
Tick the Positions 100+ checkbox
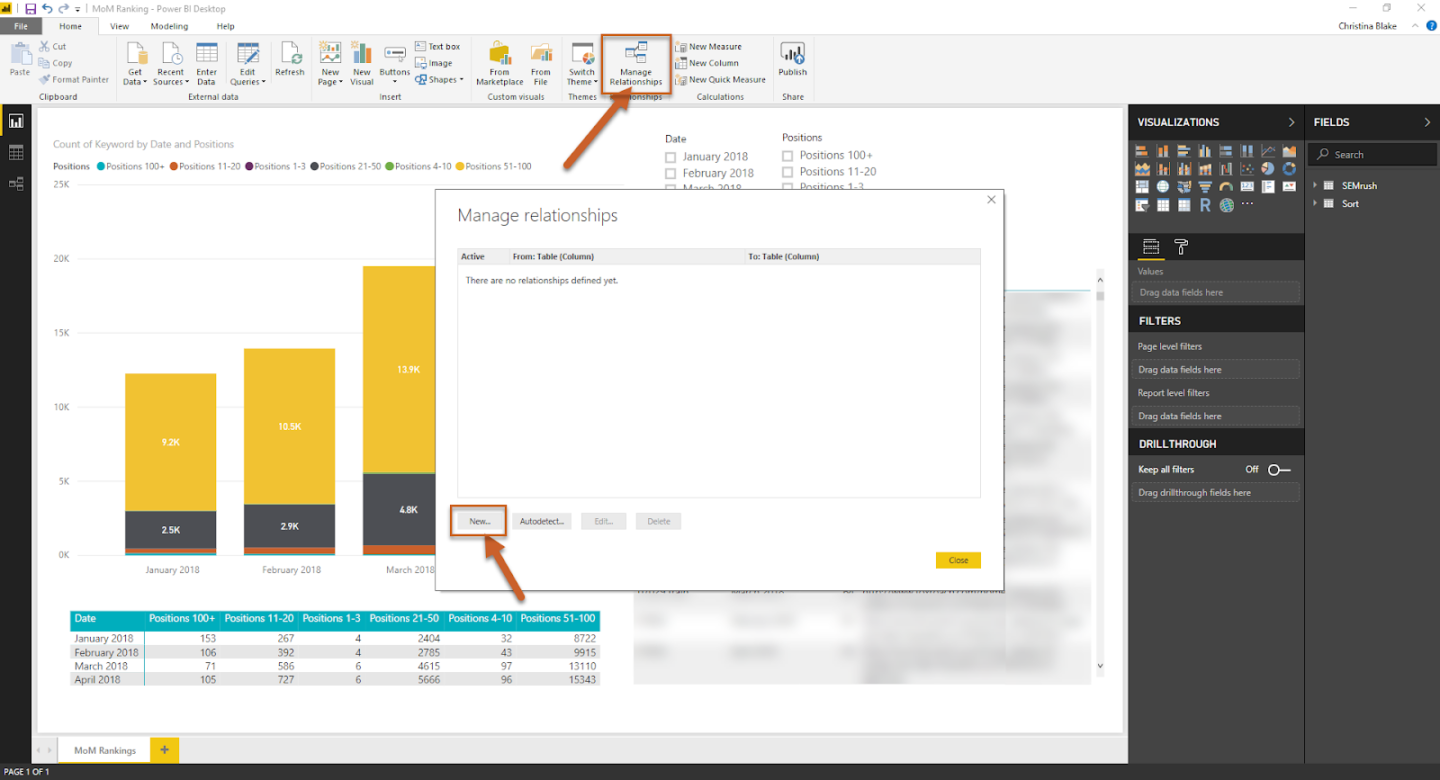coord(788,156)
